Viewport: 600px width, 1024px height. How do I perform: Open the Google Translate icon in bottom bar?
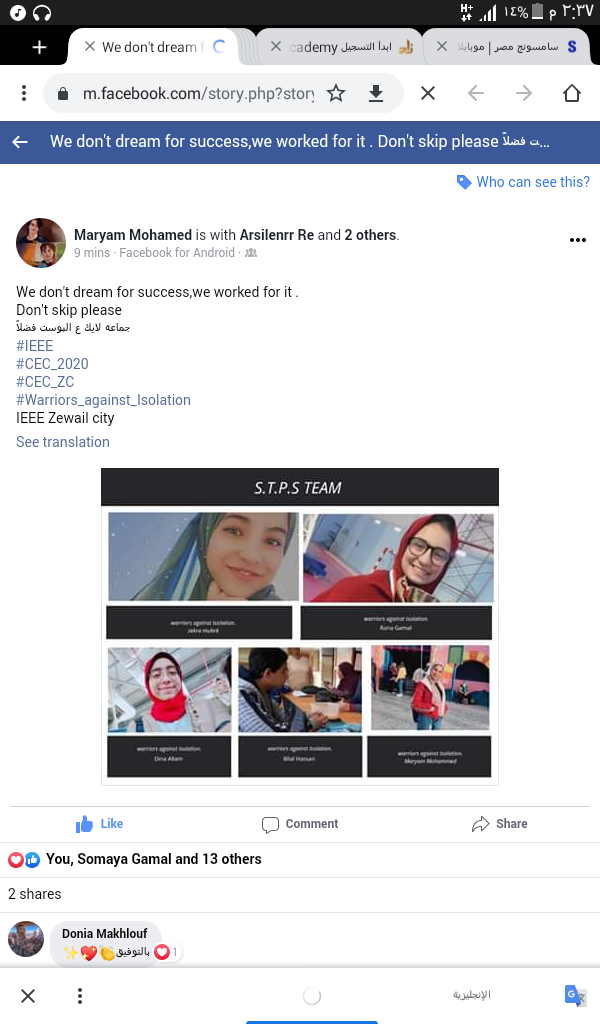(575, 995)
